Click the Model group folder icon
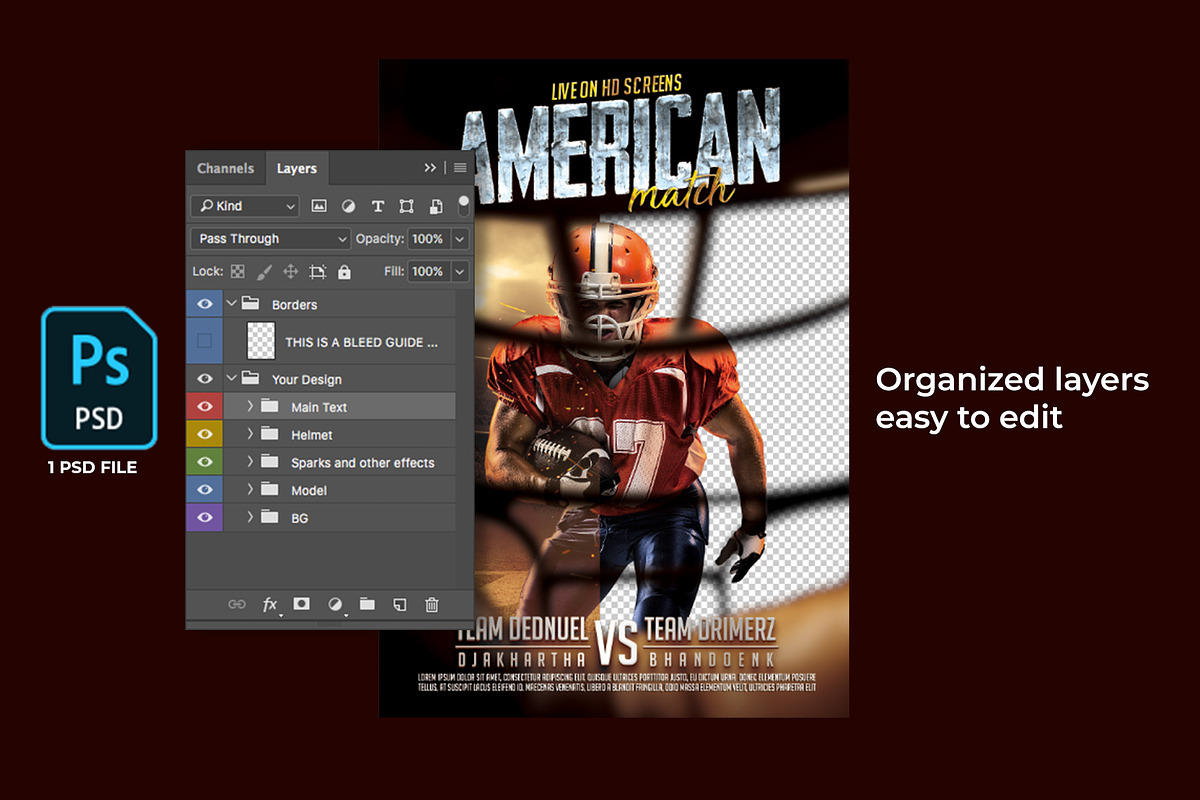This screenshot has height=800, width=1200. (x=270, y=490)
